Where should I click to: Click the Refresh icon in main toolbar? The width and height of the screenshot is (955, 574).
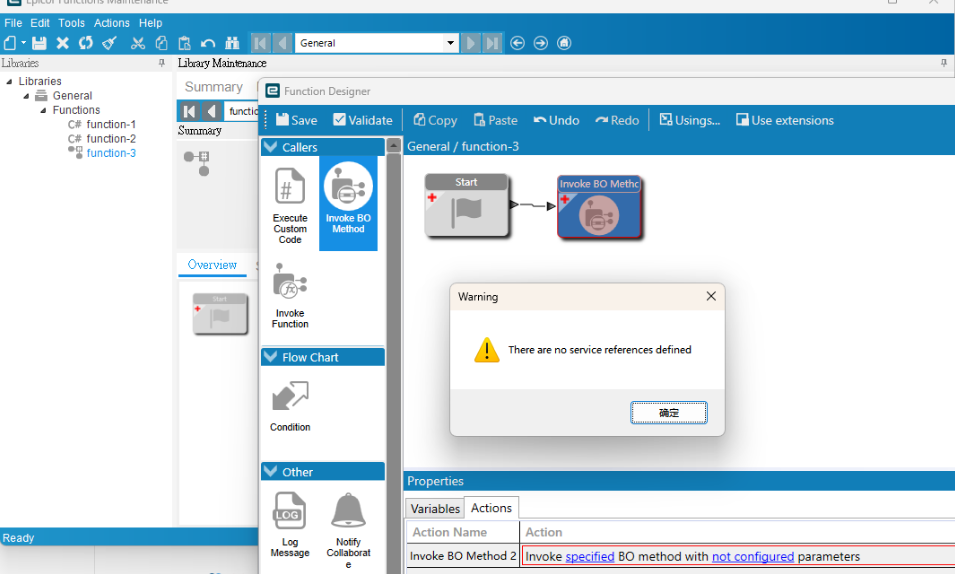click(86, 43)
